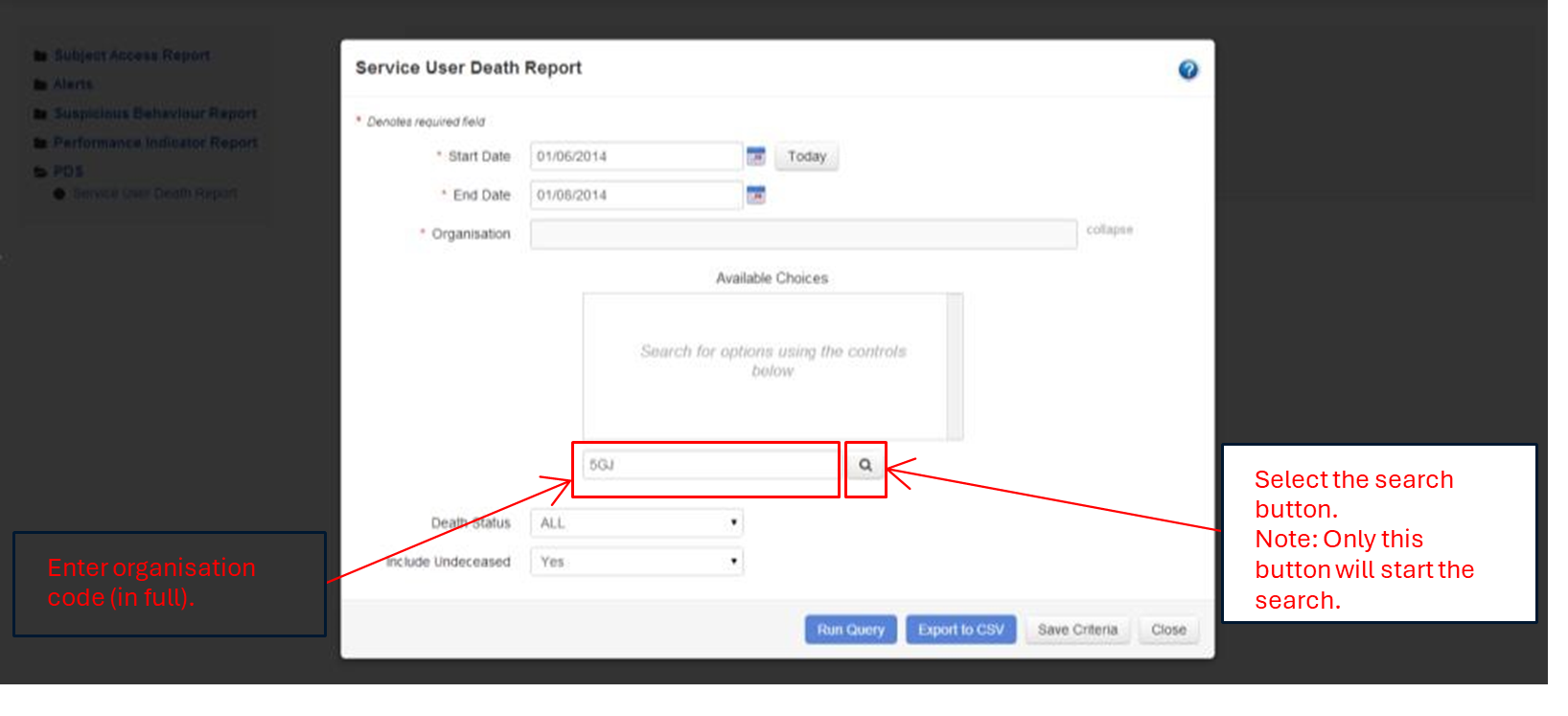Open the help icon in the report dialog
The width and height of the screenshot is (1568, 716).
[x=1188, y=70]
